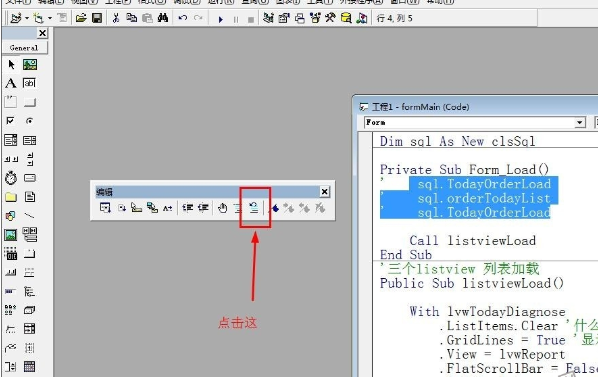Viewport: 598px width, 377px height.
Task: Select the DriveListBox control in toolbox
Action: tap(30, 178)
